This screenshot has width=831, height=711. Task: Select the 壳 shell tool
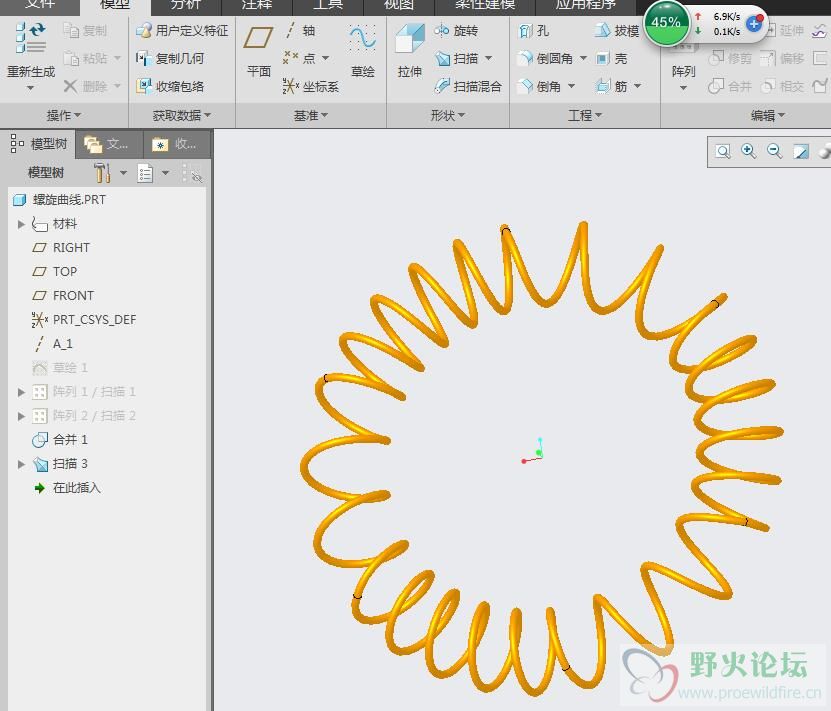[x=611, y=58]
